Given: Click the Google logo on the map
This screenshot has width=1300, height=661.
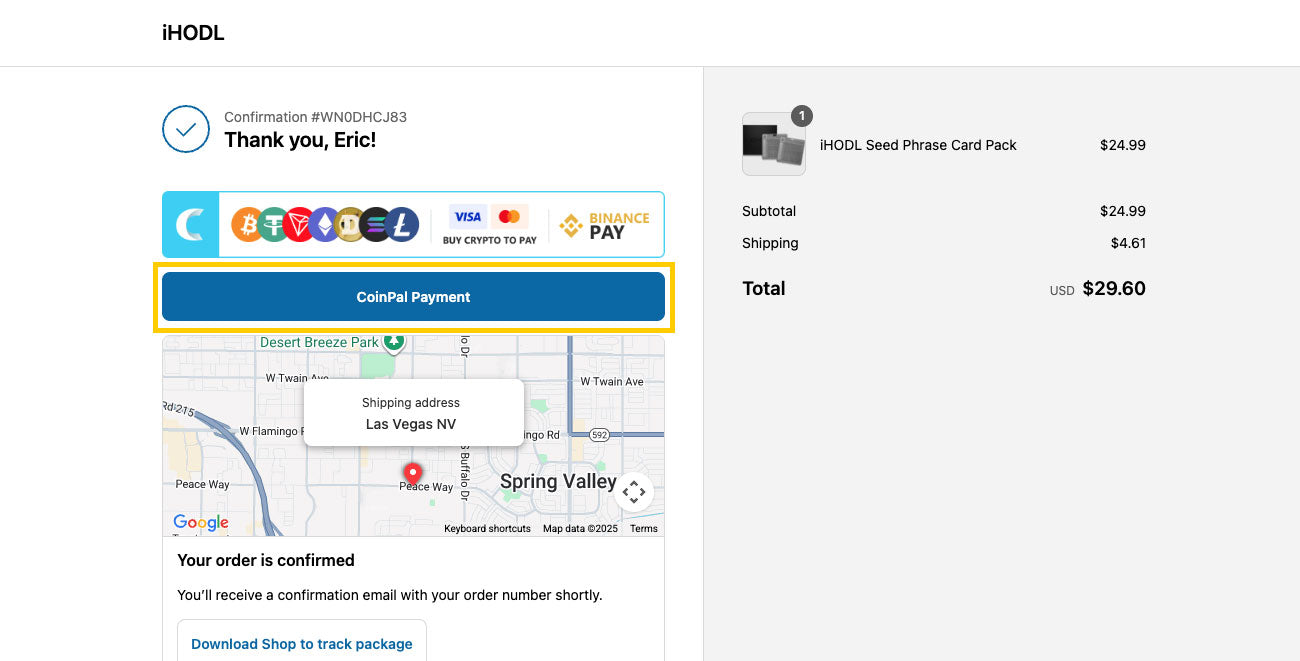Looking at the screenshot, I should [201, 523].
